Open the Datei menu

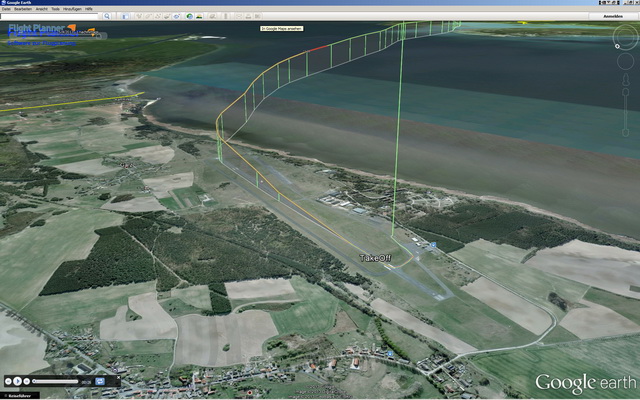(x=7, y=8)
